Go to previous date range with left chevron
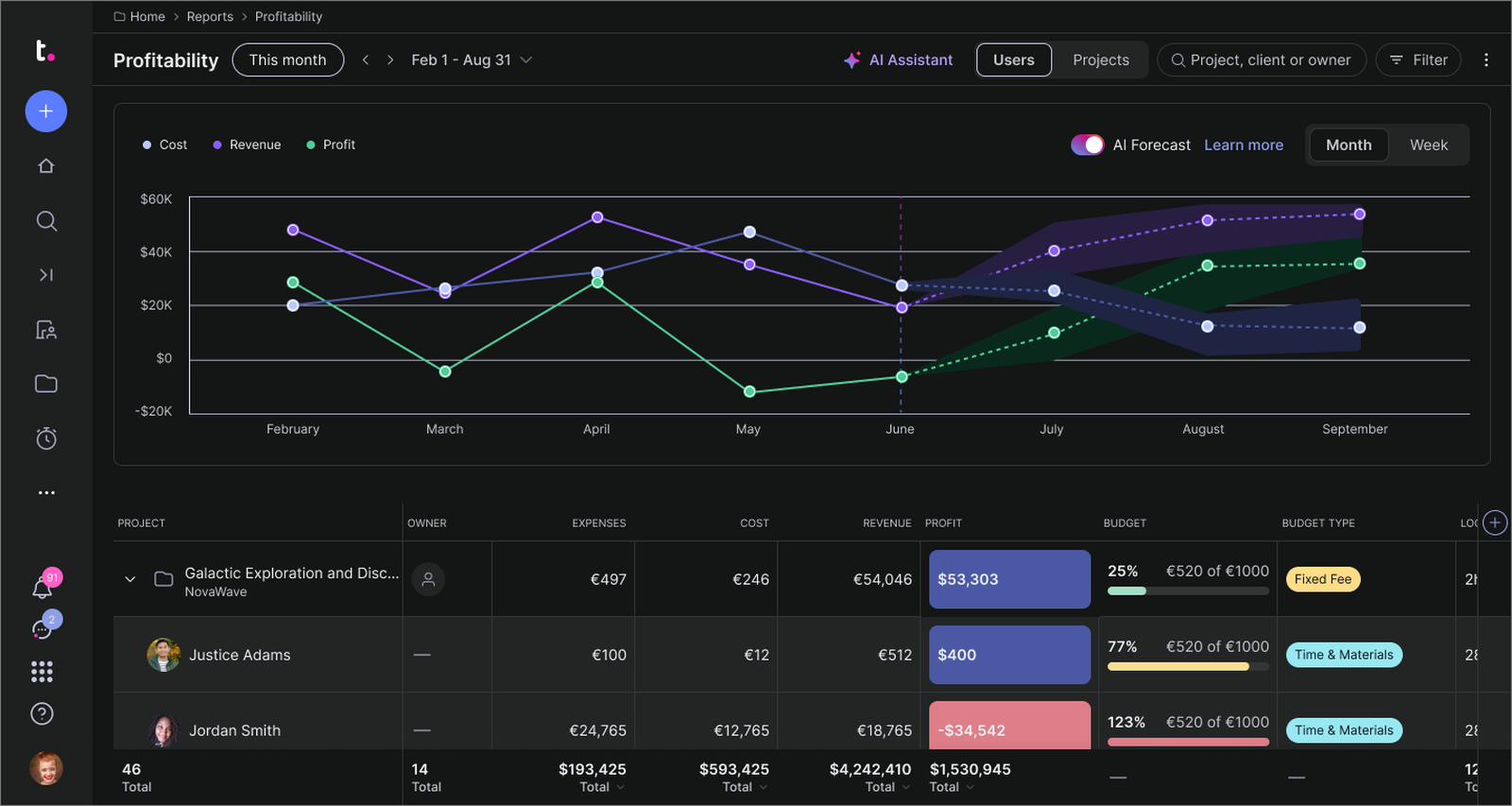 366,60
